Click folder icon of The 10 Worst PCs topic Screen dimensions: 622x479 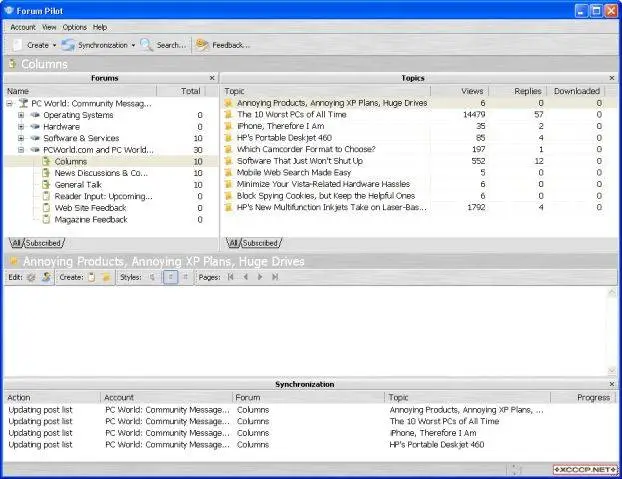[x=228, y=115]
